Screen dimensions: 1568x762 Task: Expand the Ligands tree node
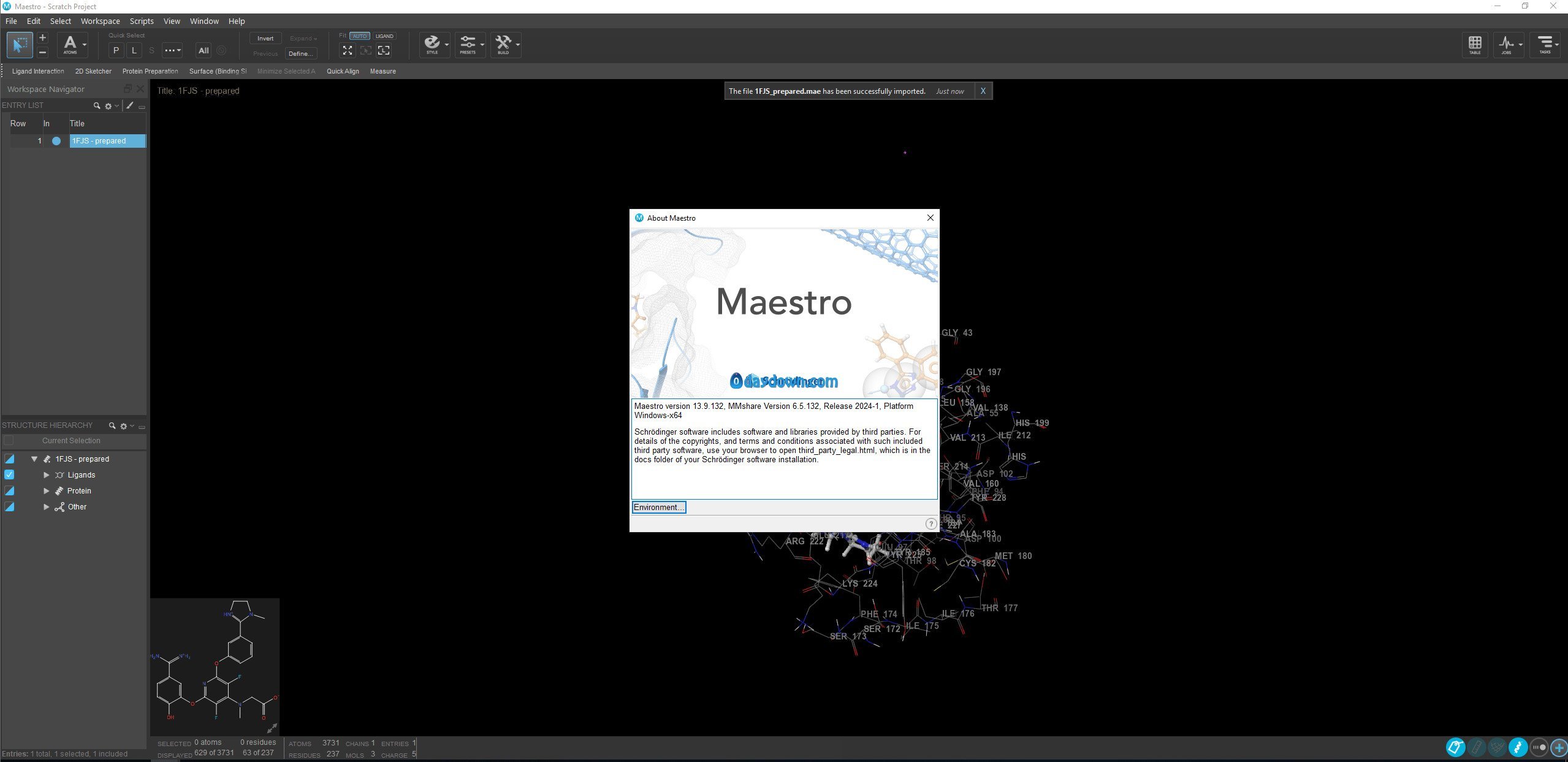[x=46, y=475]
